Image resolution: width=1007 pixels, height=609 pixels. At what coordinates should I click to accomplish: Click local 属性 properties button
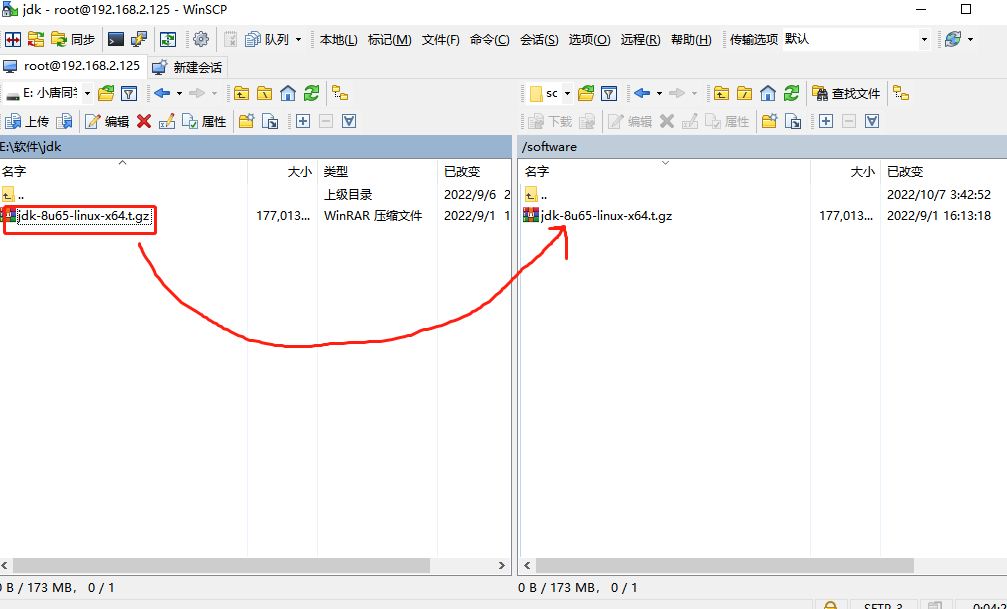click(x=204, y=121)
